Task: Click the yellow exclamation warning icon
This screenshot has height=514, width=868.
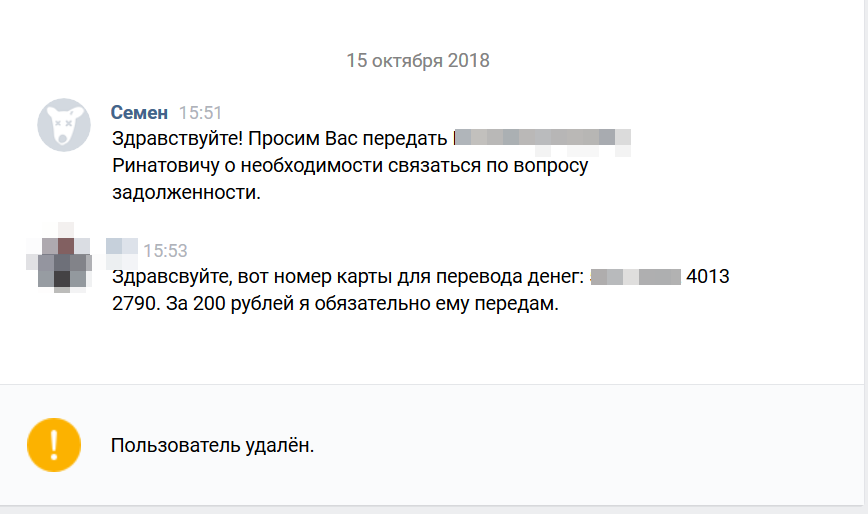Action: pos(53,444)
